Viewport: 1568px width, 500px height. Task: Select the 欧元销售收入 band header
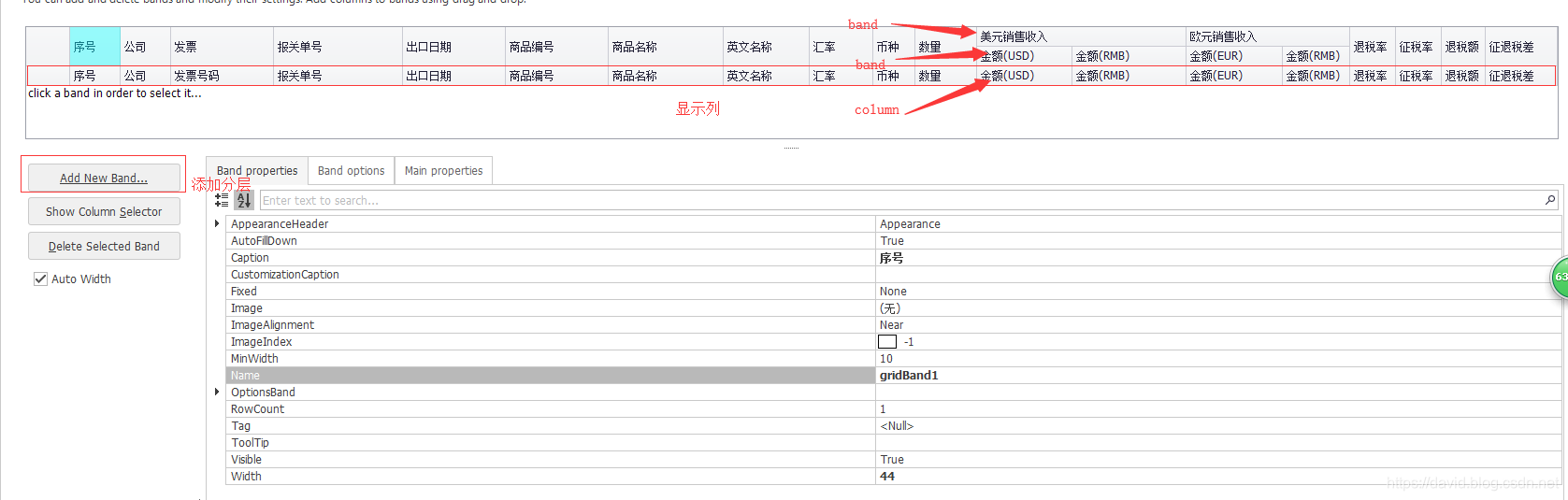pyautogui.click(x=1268, y=36)
